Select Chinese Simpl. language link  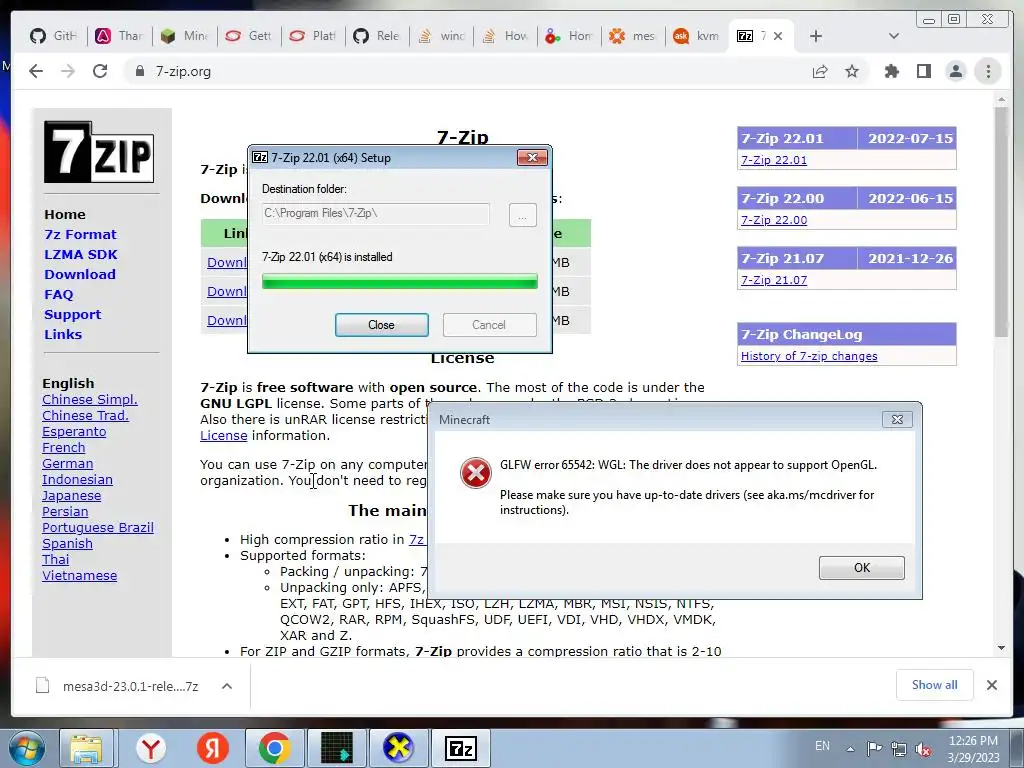pos(89,399)
